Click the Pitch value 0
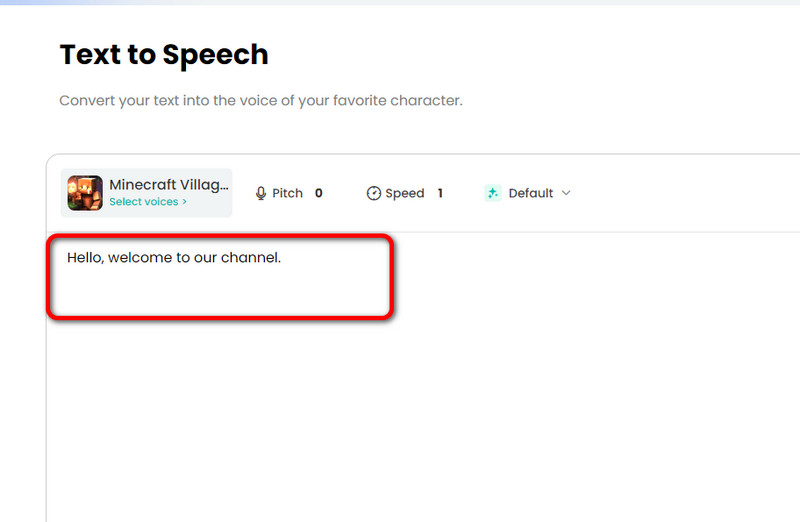 coord(319,193)
